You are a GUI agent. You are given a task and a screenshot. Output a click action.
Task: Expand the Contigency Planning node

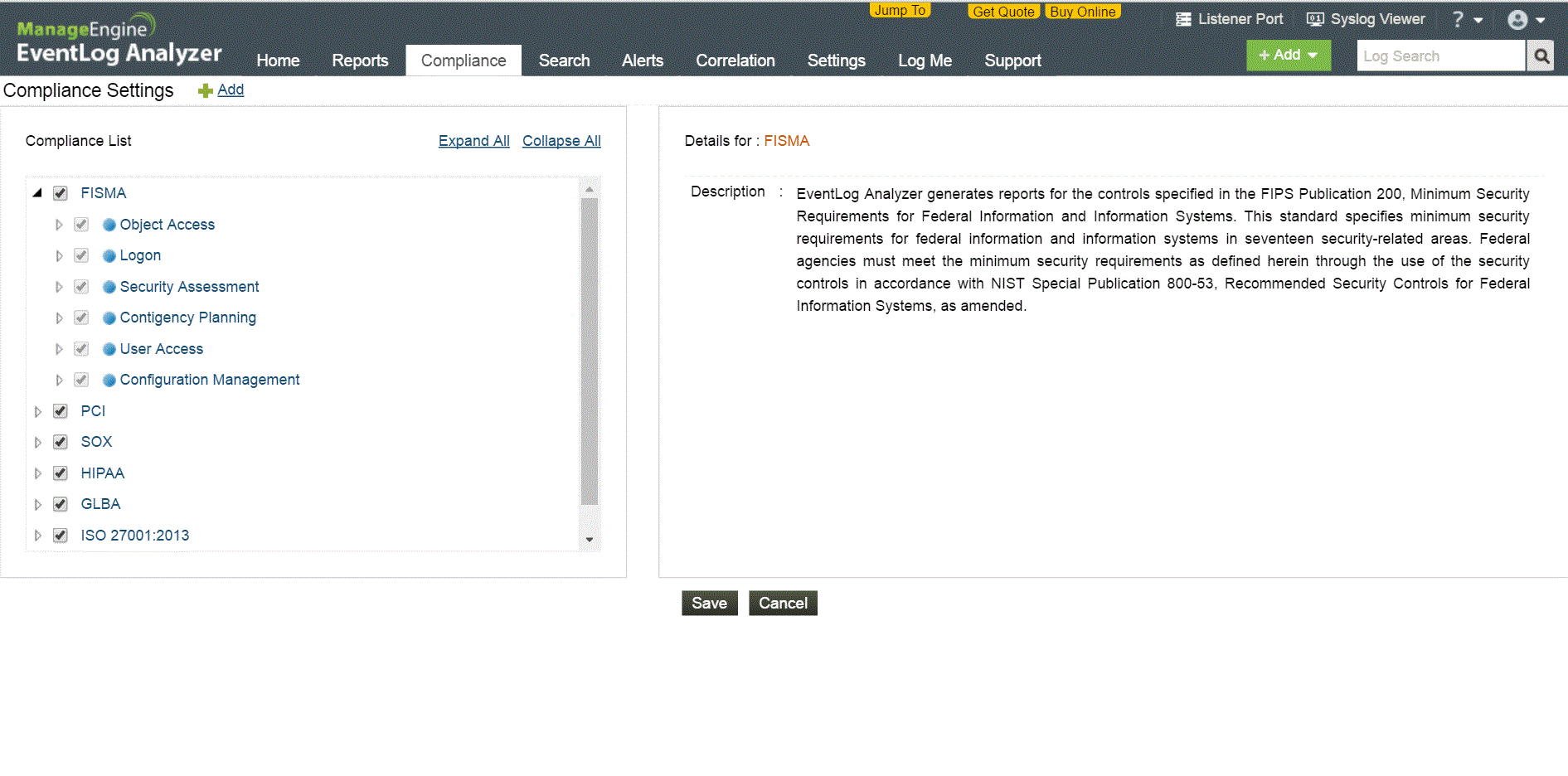pyautogui.click(x=58, y=318)
